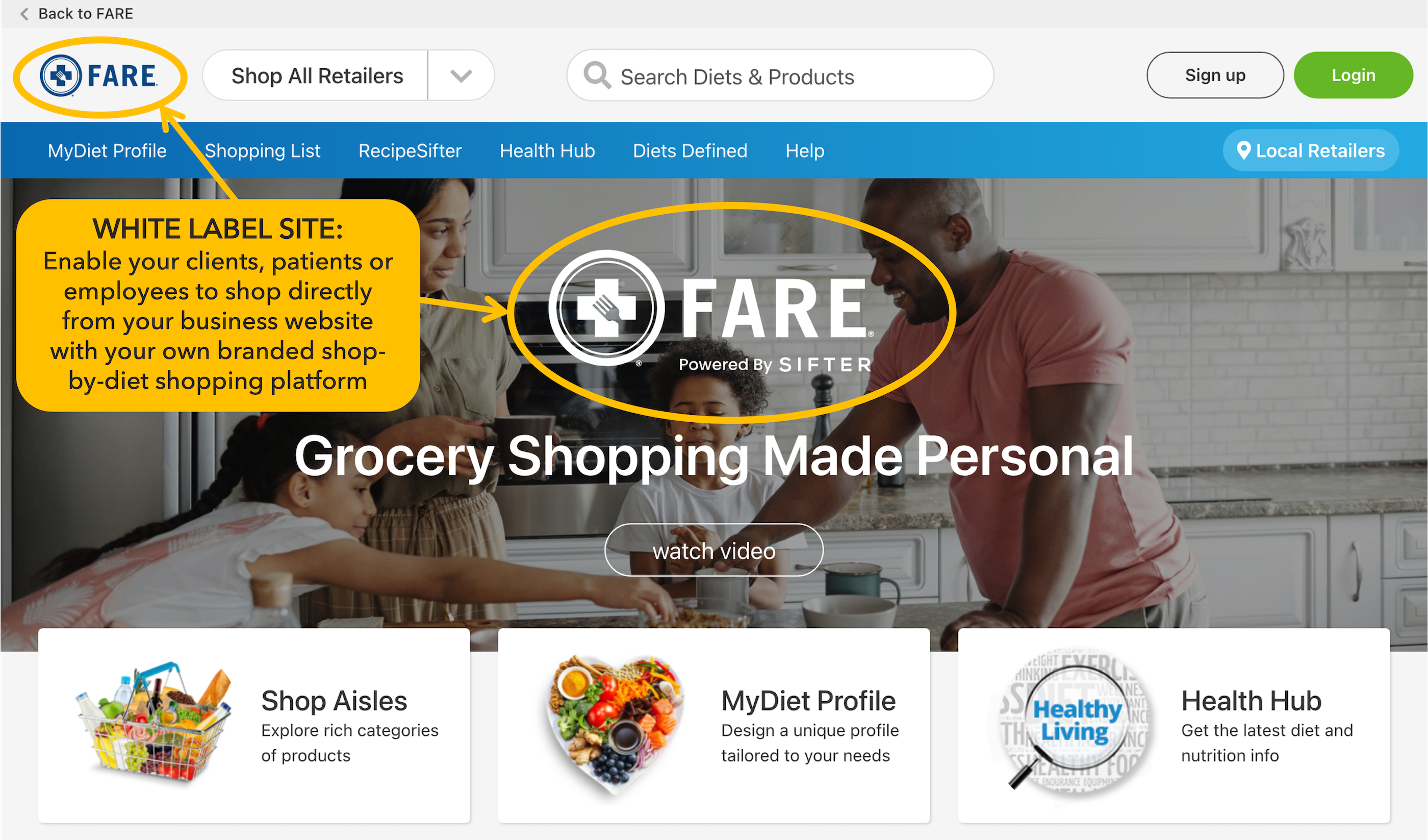Click the green Login button
The height and width of the screenshot is (840, 1428).
coord(1353,75)
